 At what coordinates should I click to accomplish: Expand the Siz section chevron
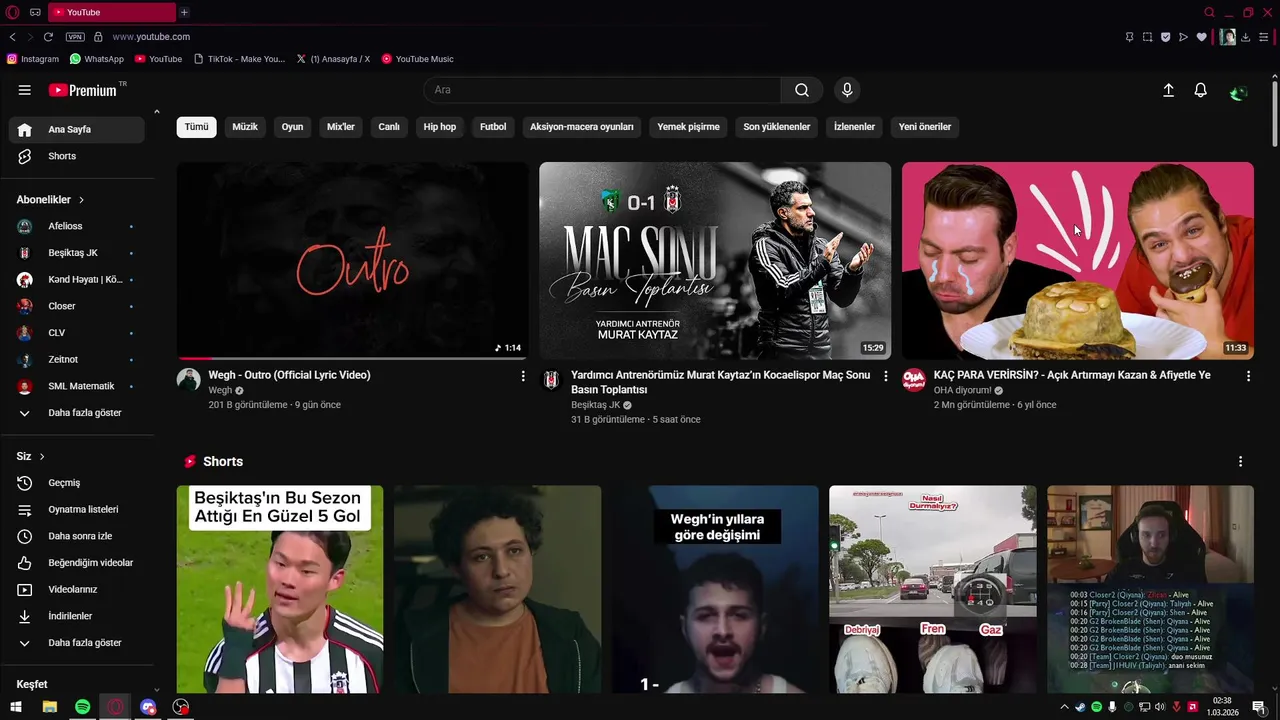point(42,456)
